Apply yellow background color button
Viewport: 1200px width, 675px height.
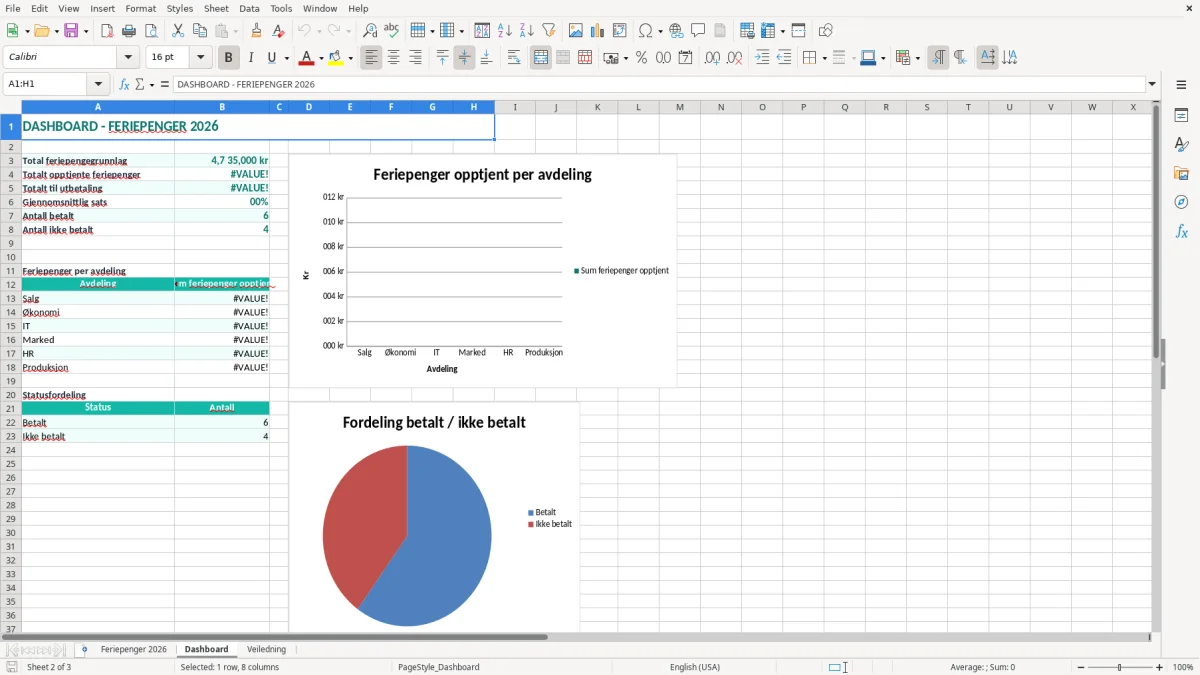click(x=336, y=58)
